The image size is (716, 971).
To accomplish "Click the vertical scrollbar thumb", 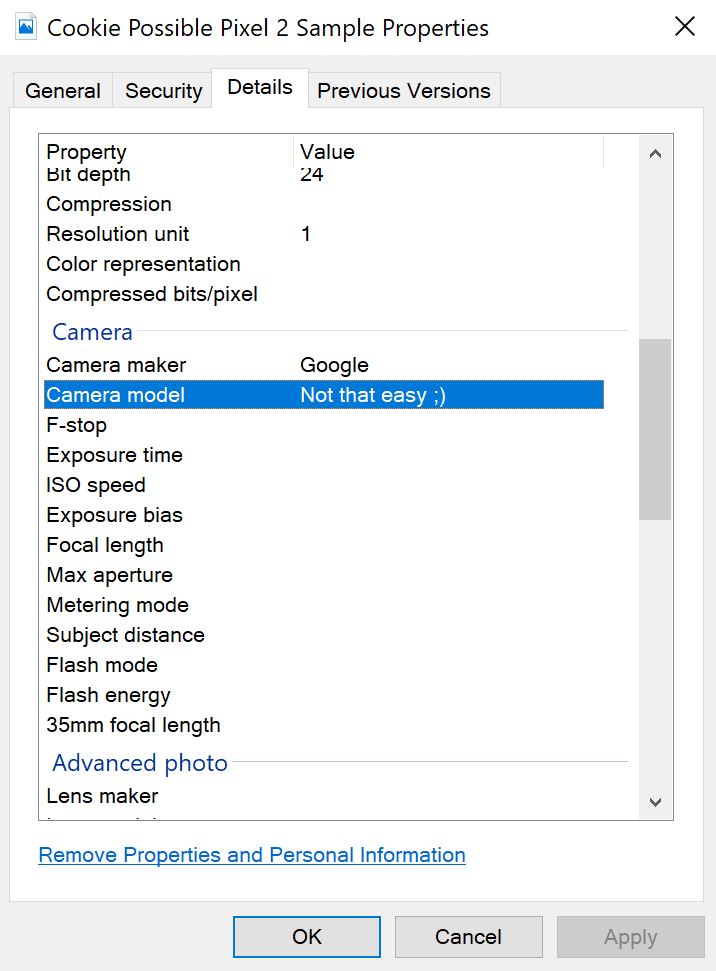I will [655, 429].
